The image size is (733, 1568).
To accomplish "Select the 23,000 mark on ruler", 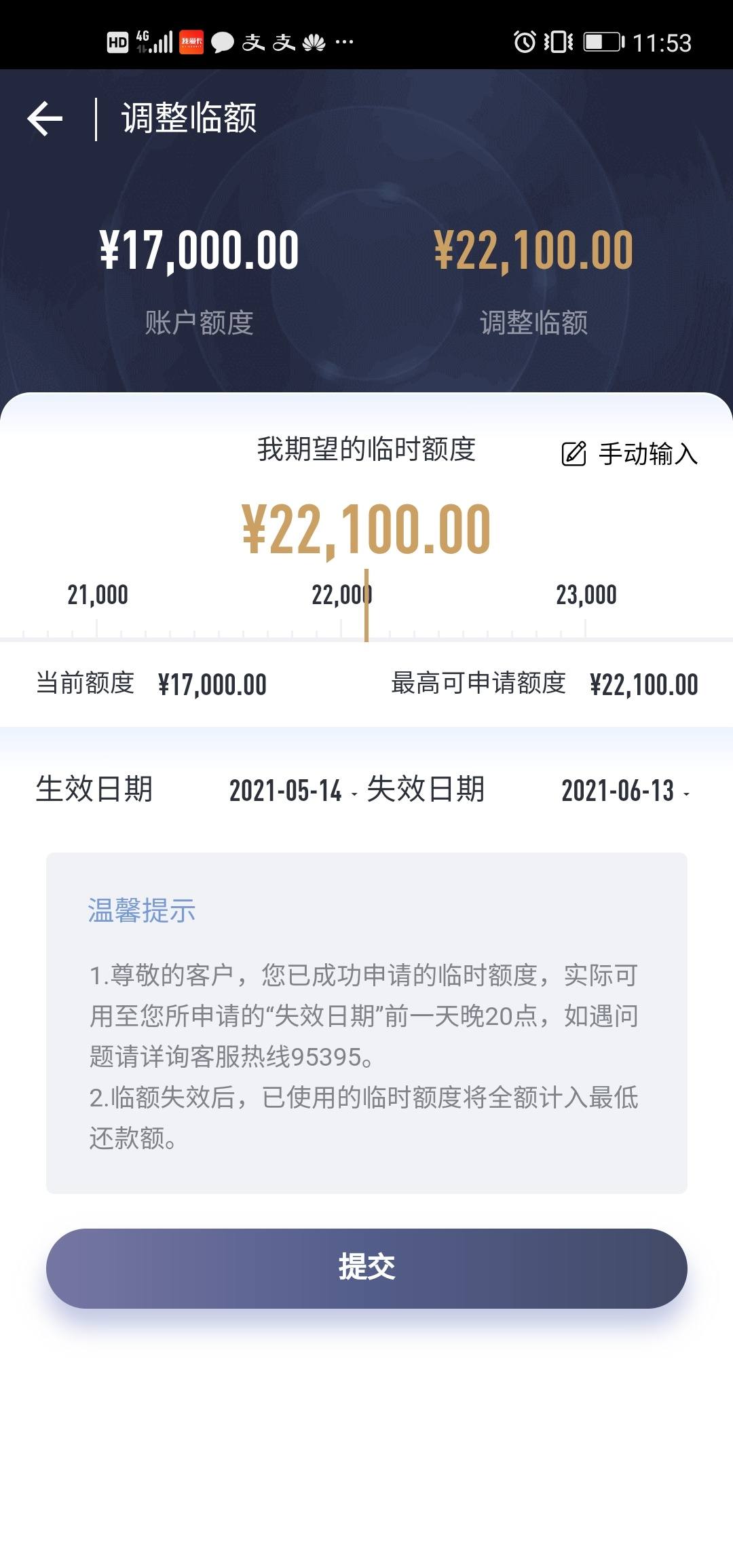I will [586, 595].
